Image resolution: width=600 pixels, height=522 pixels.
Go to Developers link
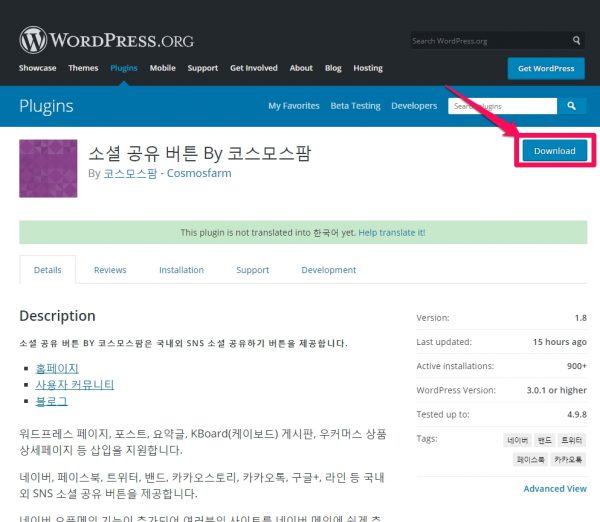pyautogui.click(x=414, y=106)
